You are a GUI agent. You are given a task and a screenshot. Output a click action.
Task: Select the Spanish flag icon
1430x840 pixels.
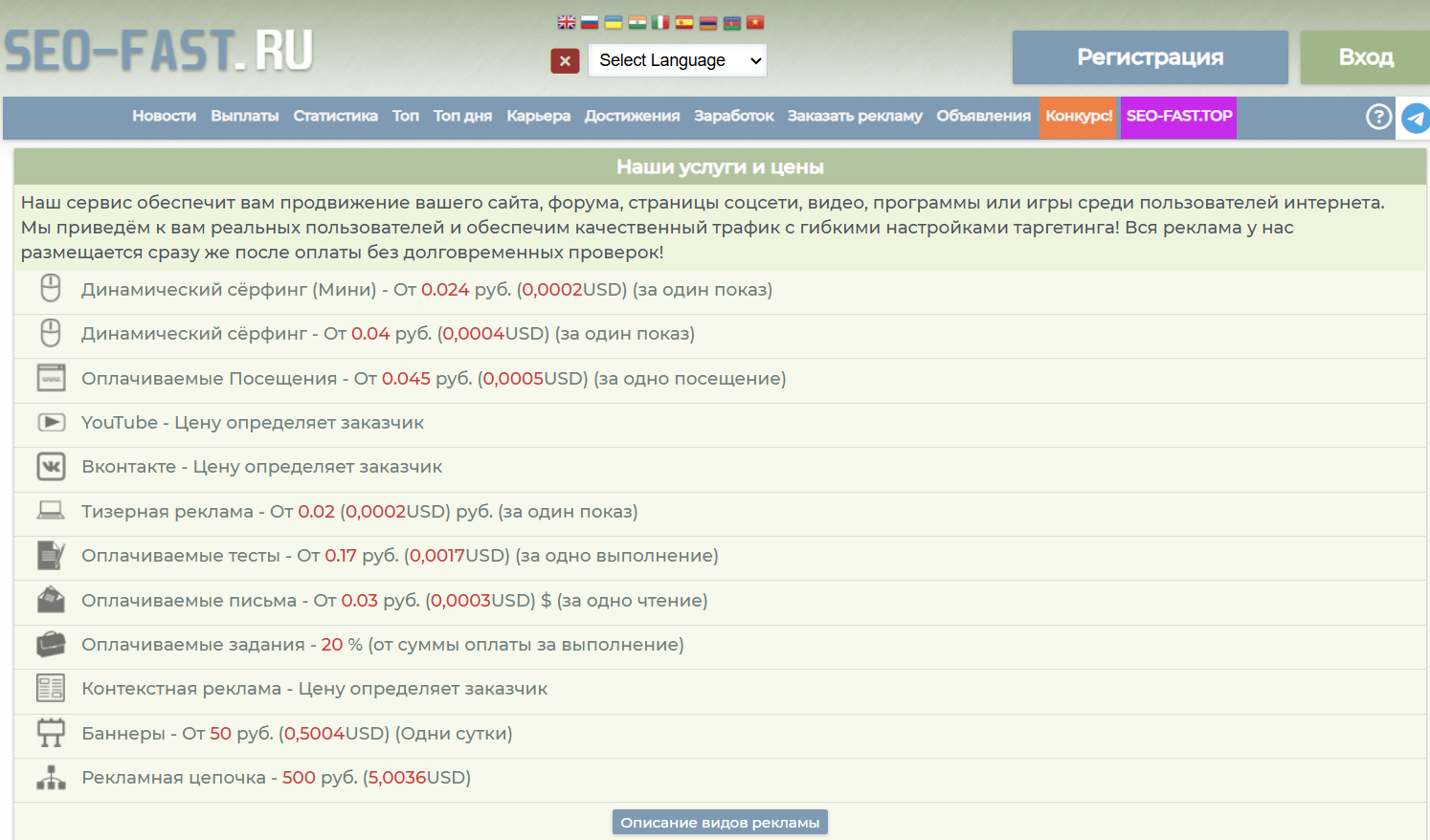tap(684, 22)
